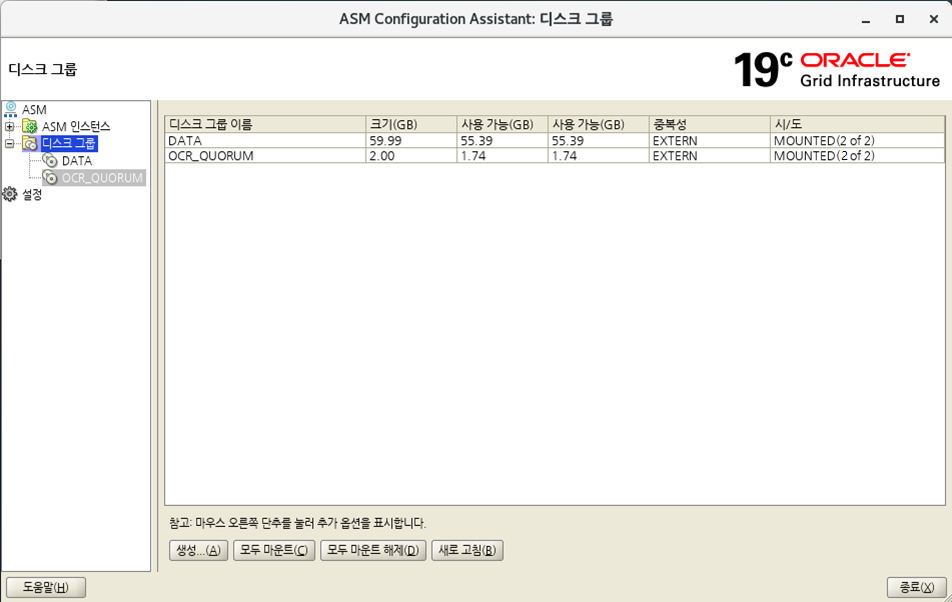Collapse the 디스크 그룹 tree node
This screenshot has height=602, width=952.
coord(10,143)
